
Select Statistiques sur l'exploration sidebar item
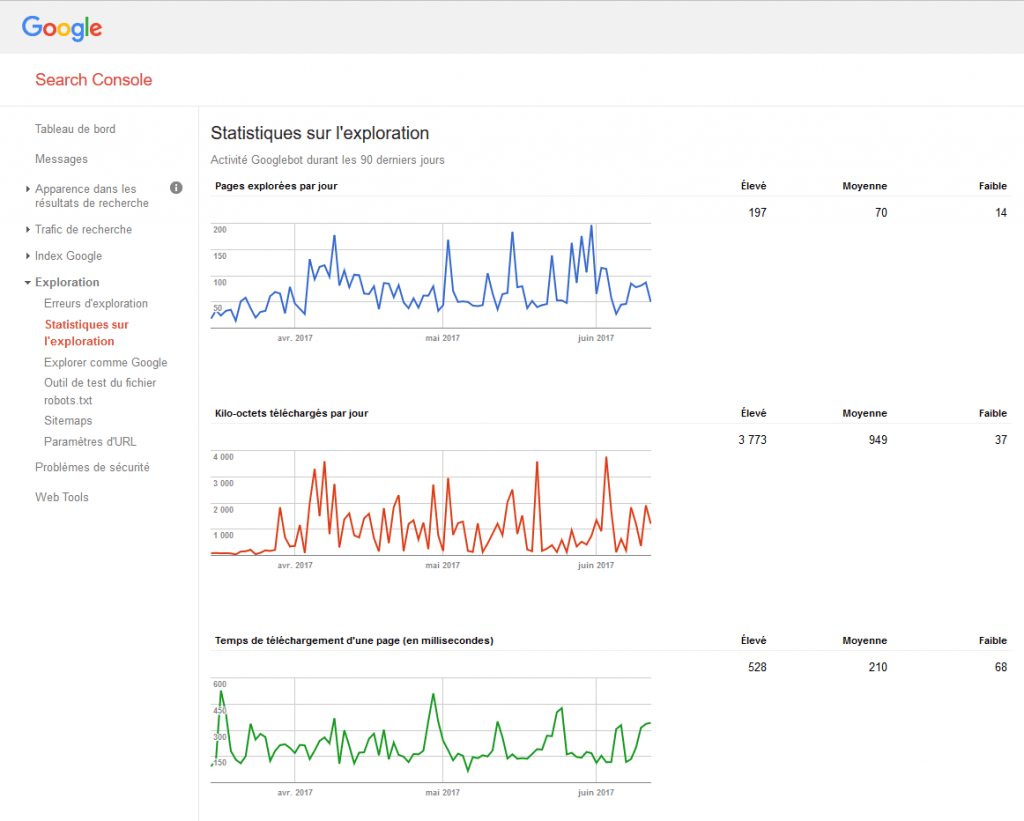point(86,332)
